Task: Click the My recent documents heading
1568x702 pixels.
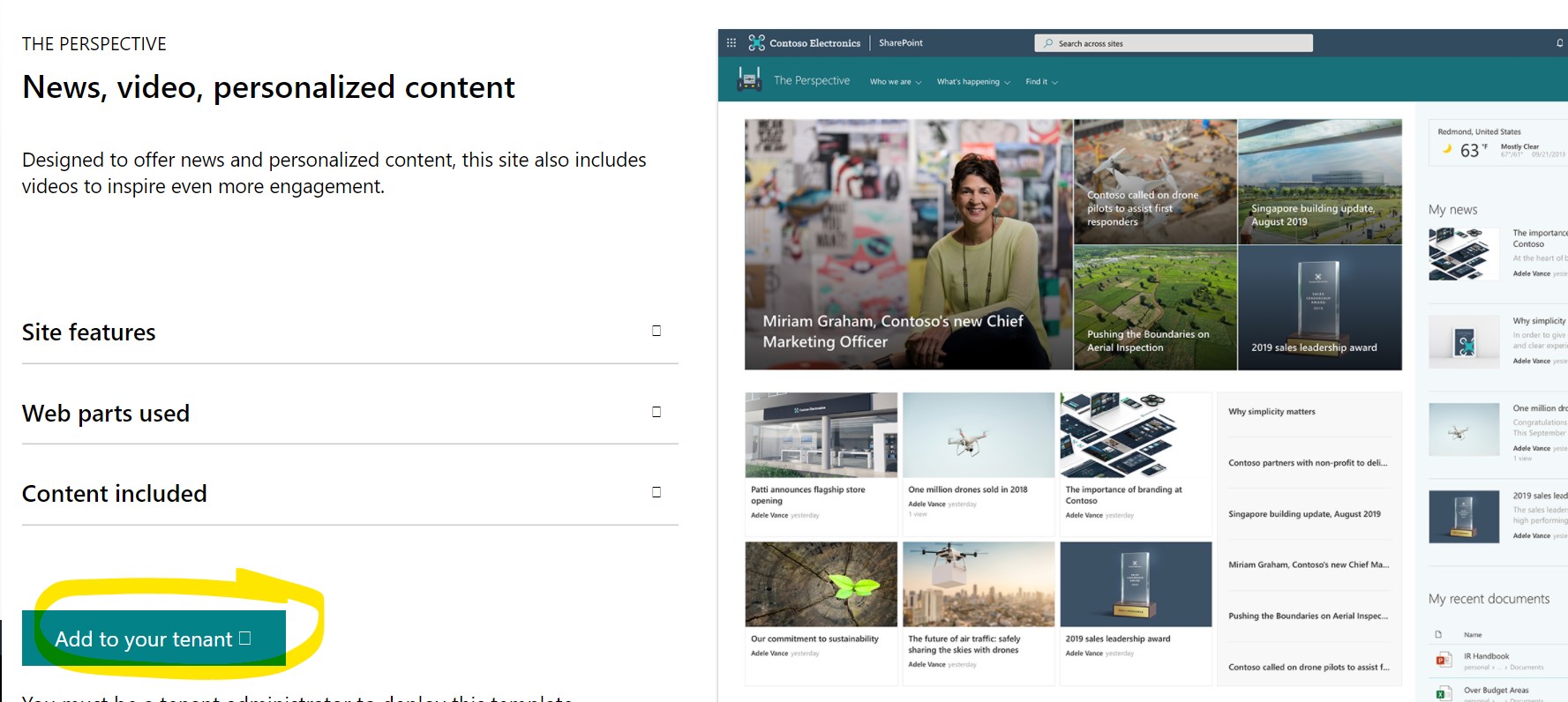Action: [1489, 599]
